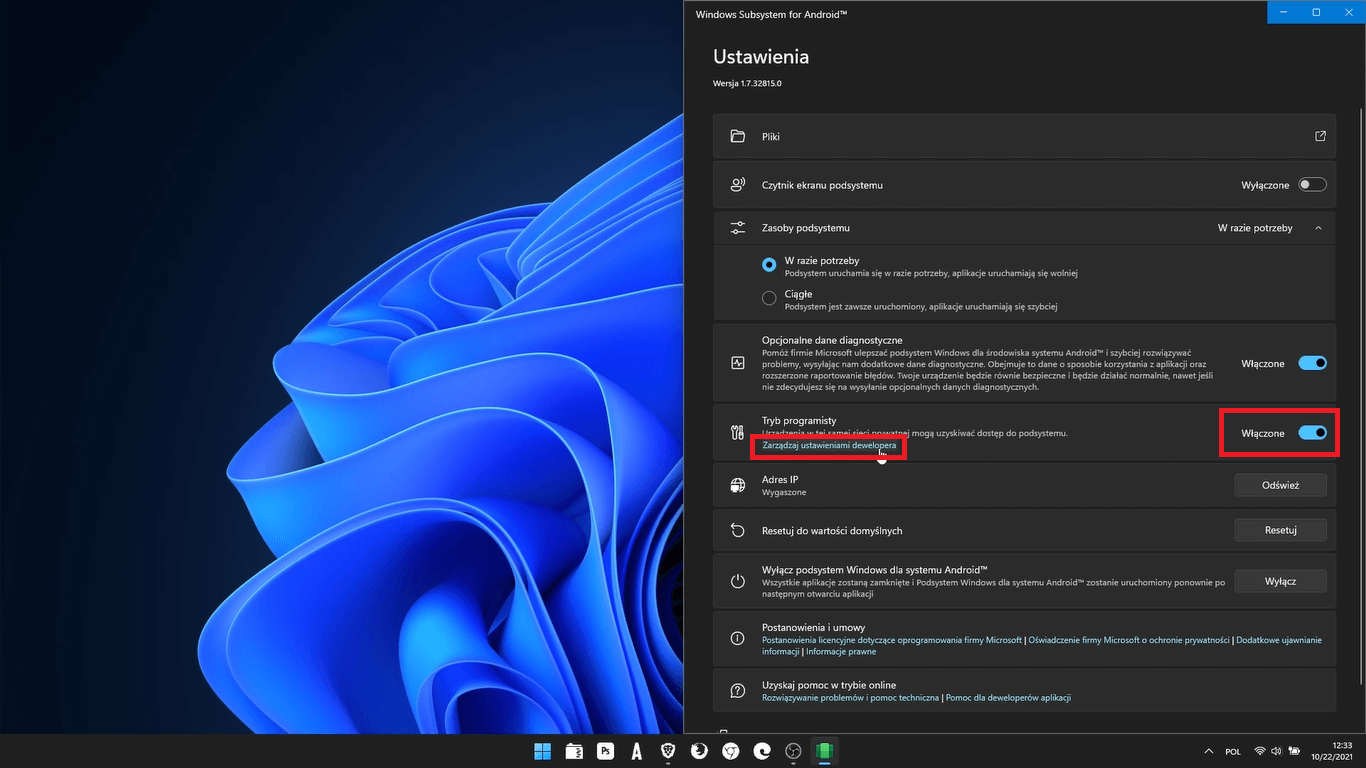Click the help question icon beside Uzyskaj pomoc
The image size is (1366, 768).
(x=738, y=691)
